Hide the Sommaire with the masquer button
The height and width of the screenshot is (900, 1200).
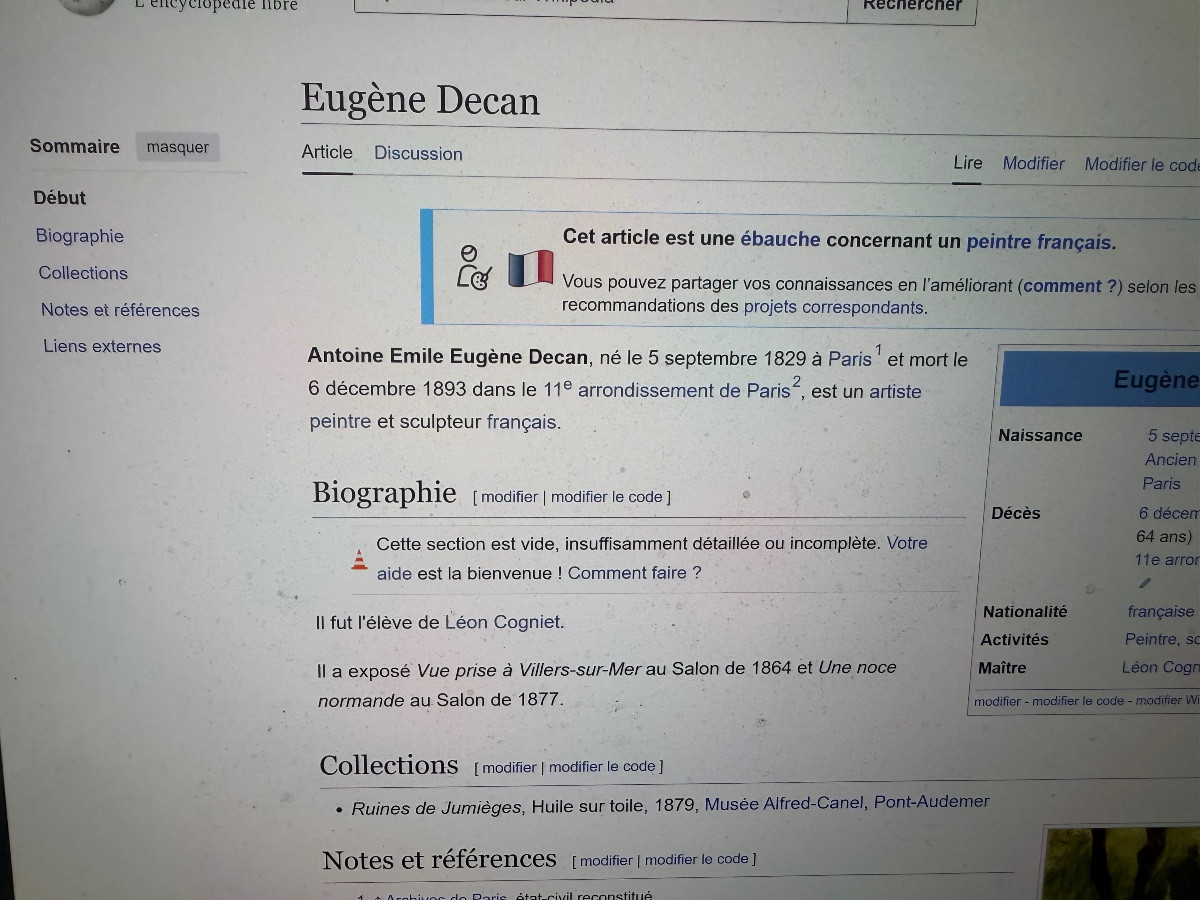tap(177, 147)
